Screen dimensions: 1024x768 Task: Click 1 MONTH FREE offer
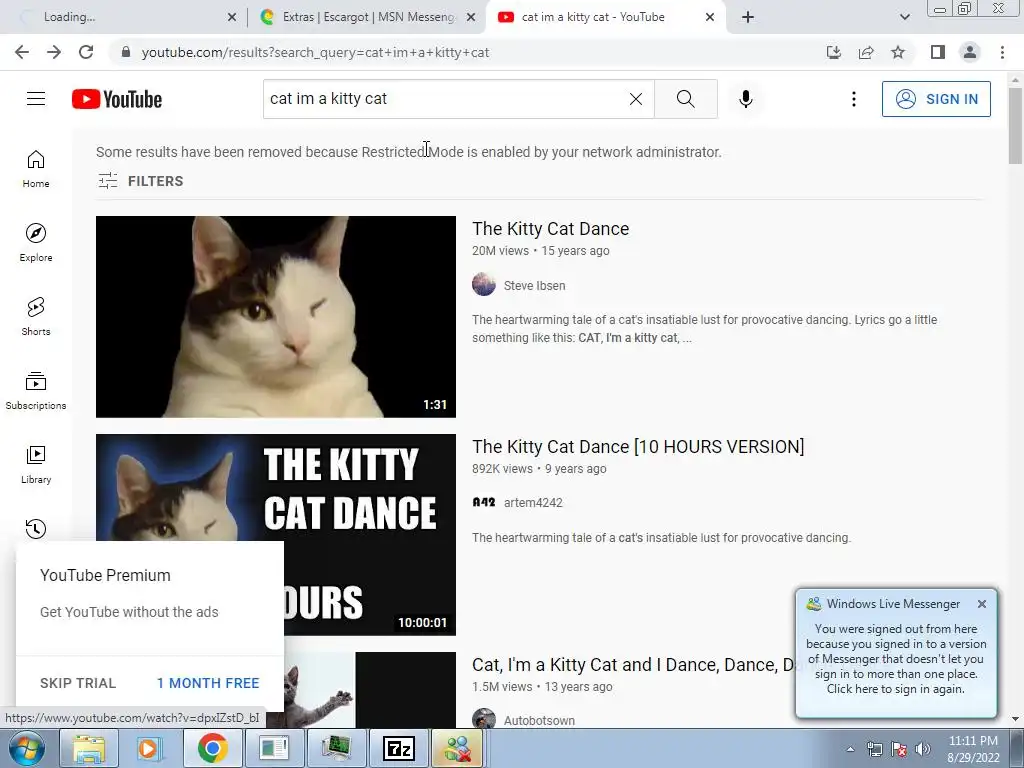[x=208, y=683]
